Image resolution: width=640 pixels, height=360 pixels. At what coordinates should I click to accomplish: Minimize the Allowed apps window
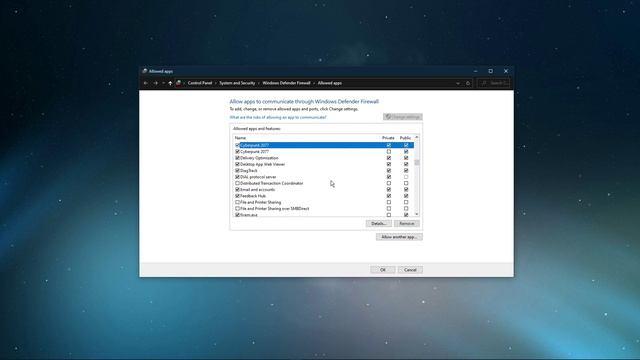click(476, 71)
